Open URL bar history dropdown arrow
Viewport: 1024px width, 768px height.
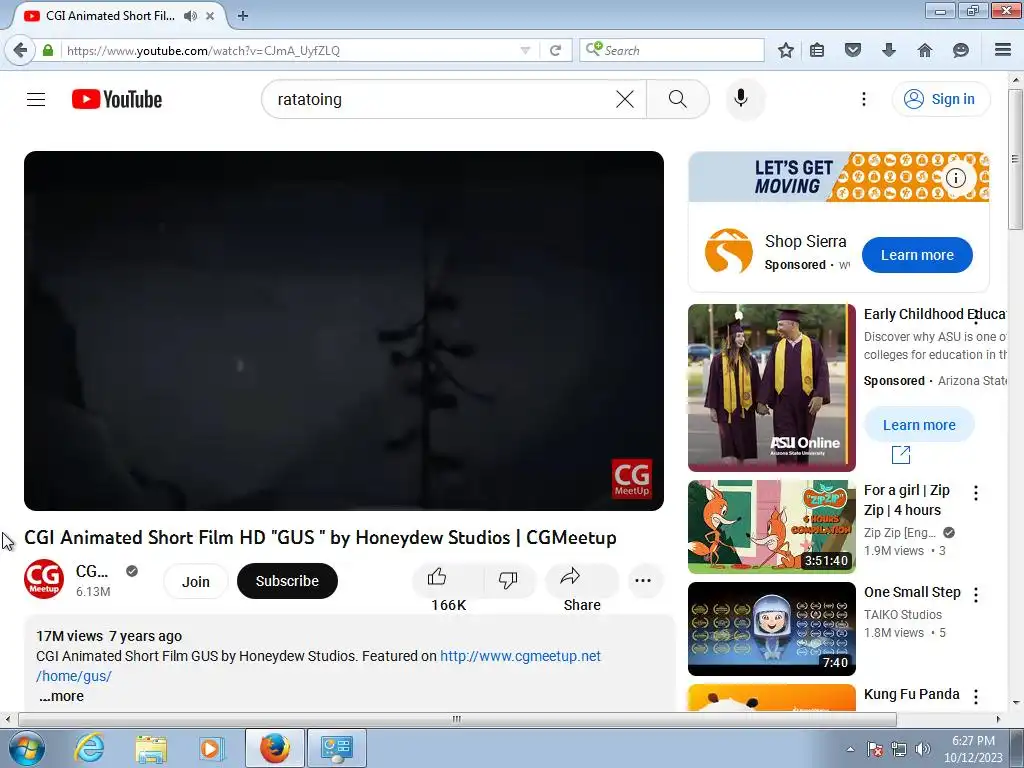(x=525, y=50)
